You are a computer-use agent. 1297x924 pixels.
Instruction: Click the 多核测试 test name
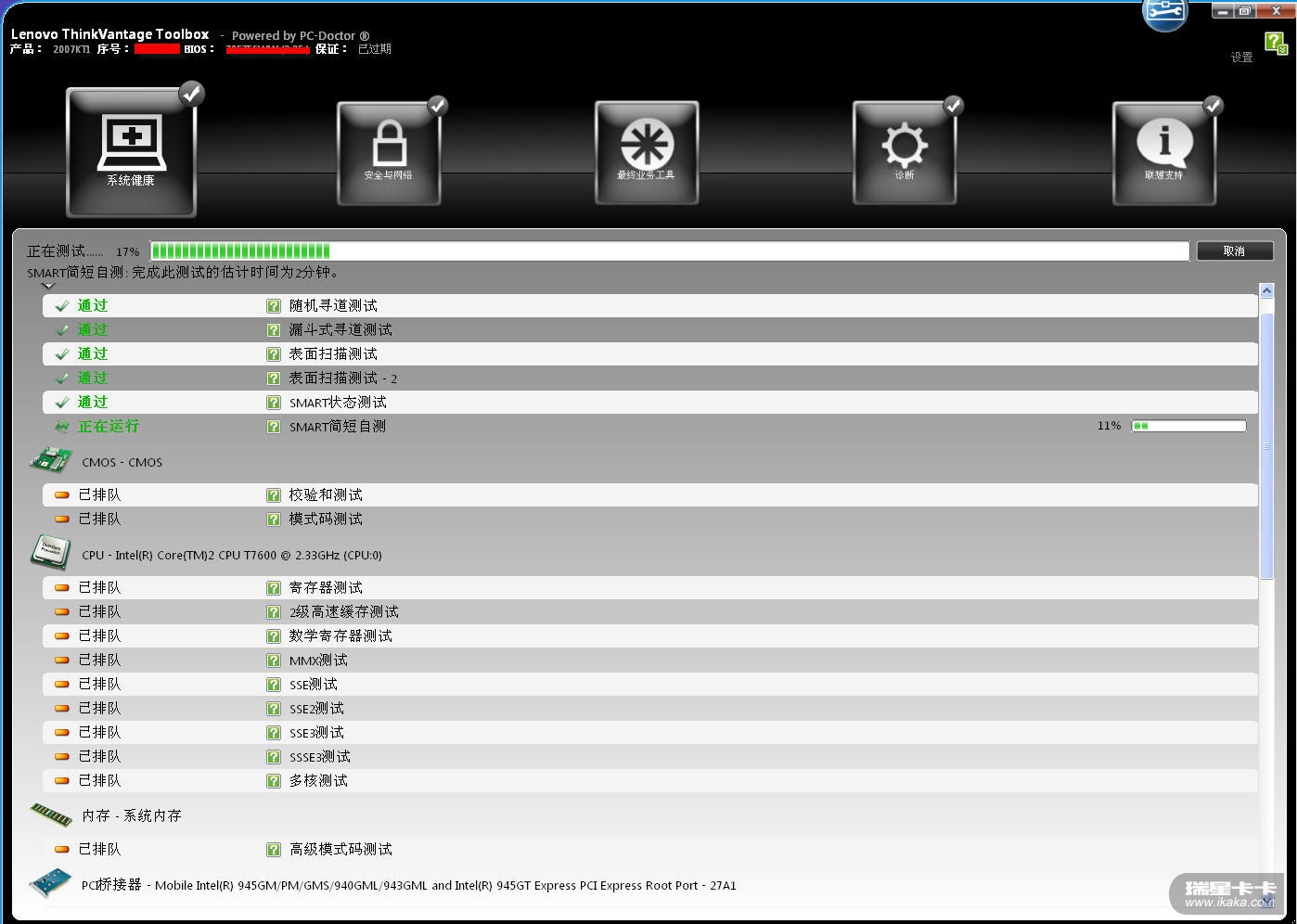[318, 781]
